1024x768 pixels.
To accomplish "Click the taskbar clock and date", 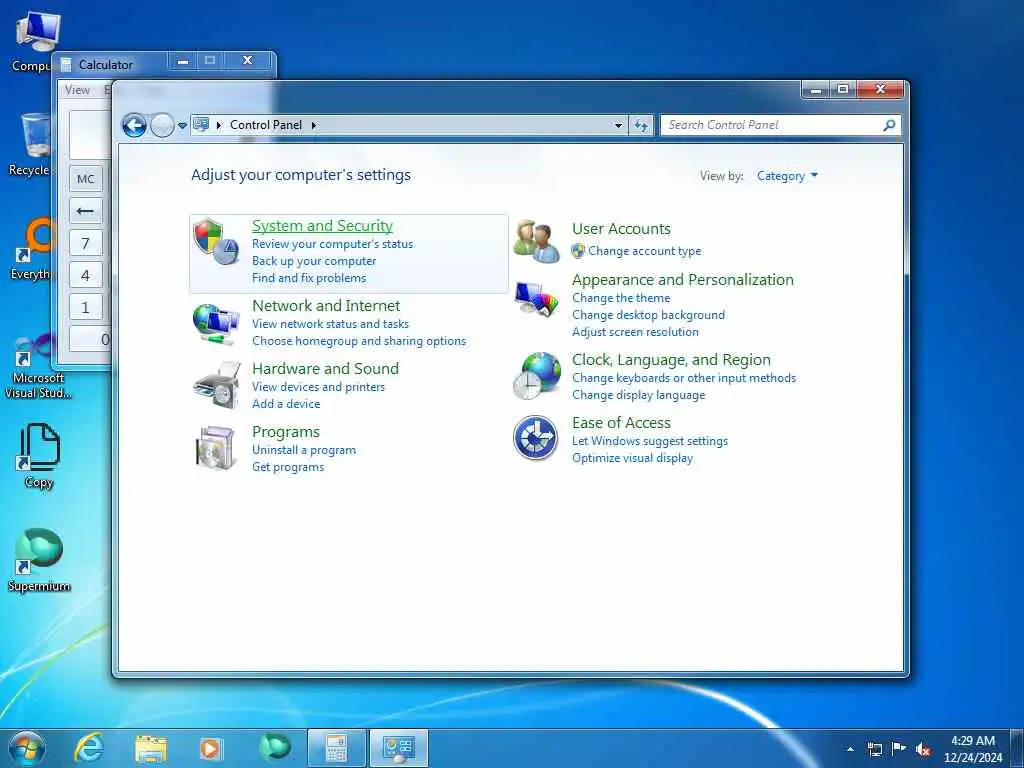I will pyautogui.click(x=972, y=749).
